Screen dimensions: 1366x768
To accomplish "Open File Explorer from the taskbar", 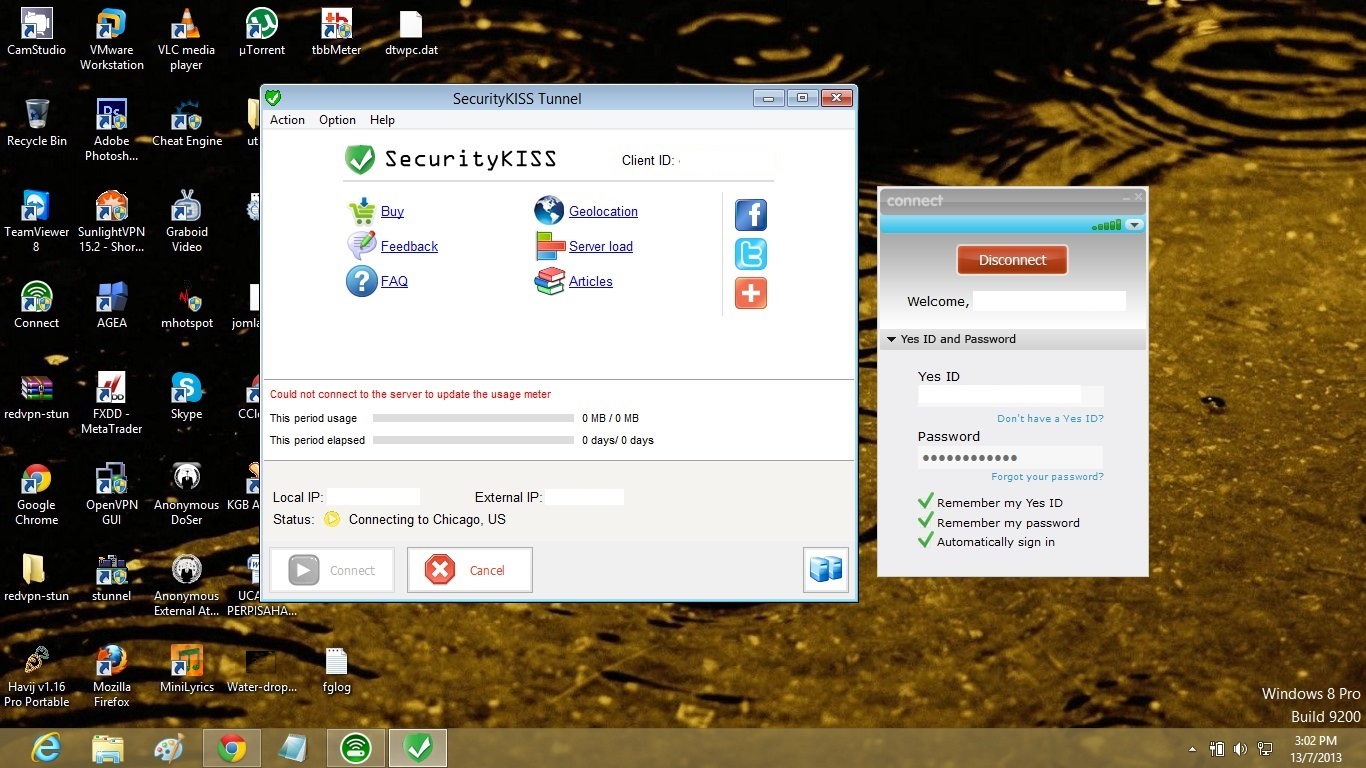I will coord(108,748).
